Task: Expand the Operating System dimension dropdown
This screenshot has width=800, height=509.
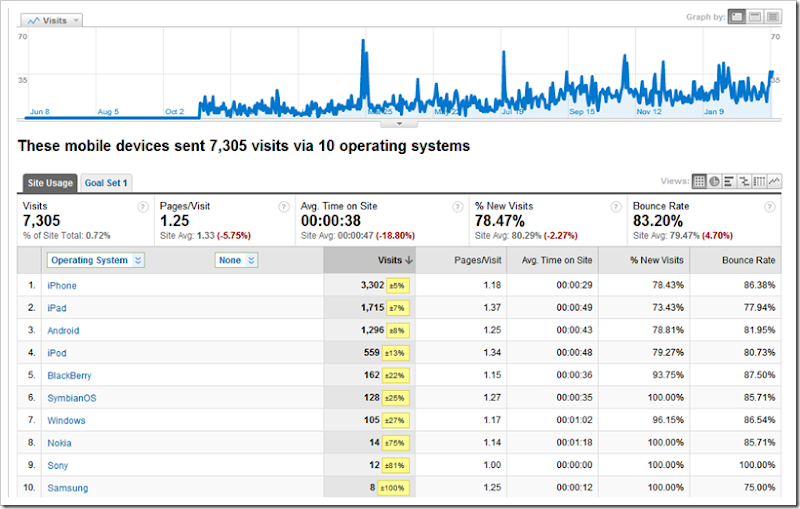Action: [95, 260]
